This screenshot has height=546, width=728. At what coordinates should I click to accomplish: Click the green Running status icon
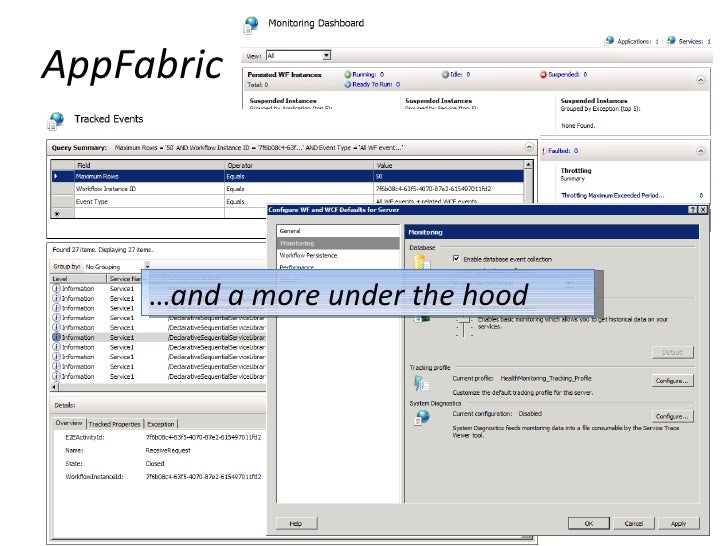pos(347,74)
